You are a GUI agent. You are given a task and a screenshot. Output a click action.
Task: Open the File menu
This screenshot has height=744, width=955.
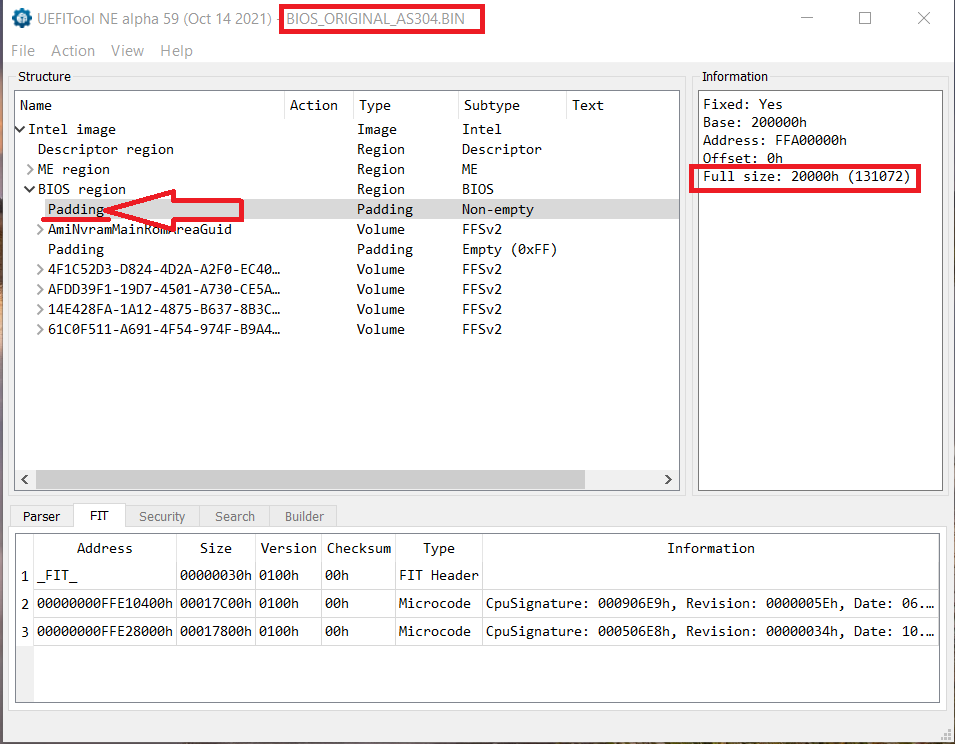click(x=23, y=51)
